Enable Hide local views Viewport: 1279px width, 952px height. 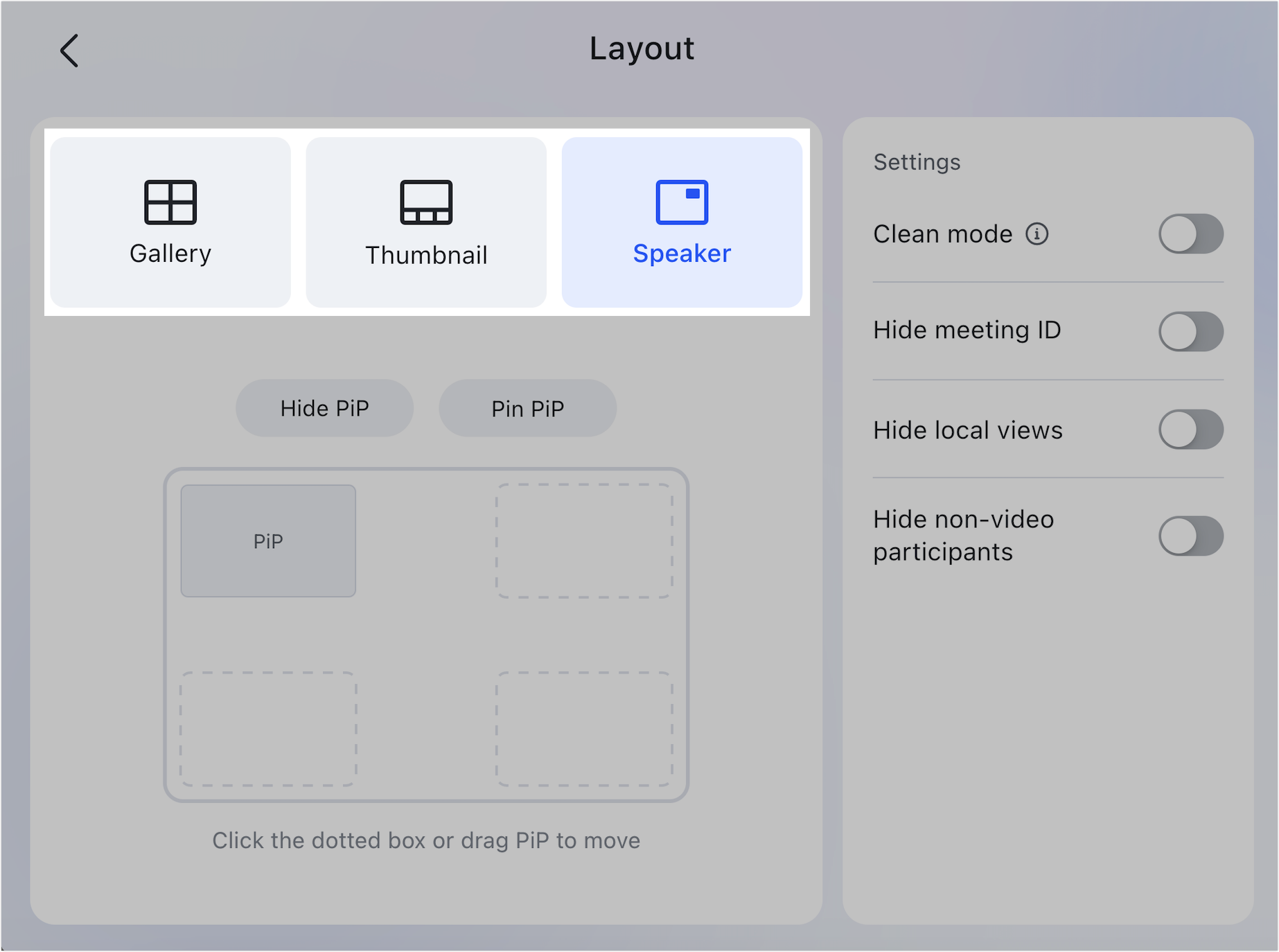click(1190, 430)
